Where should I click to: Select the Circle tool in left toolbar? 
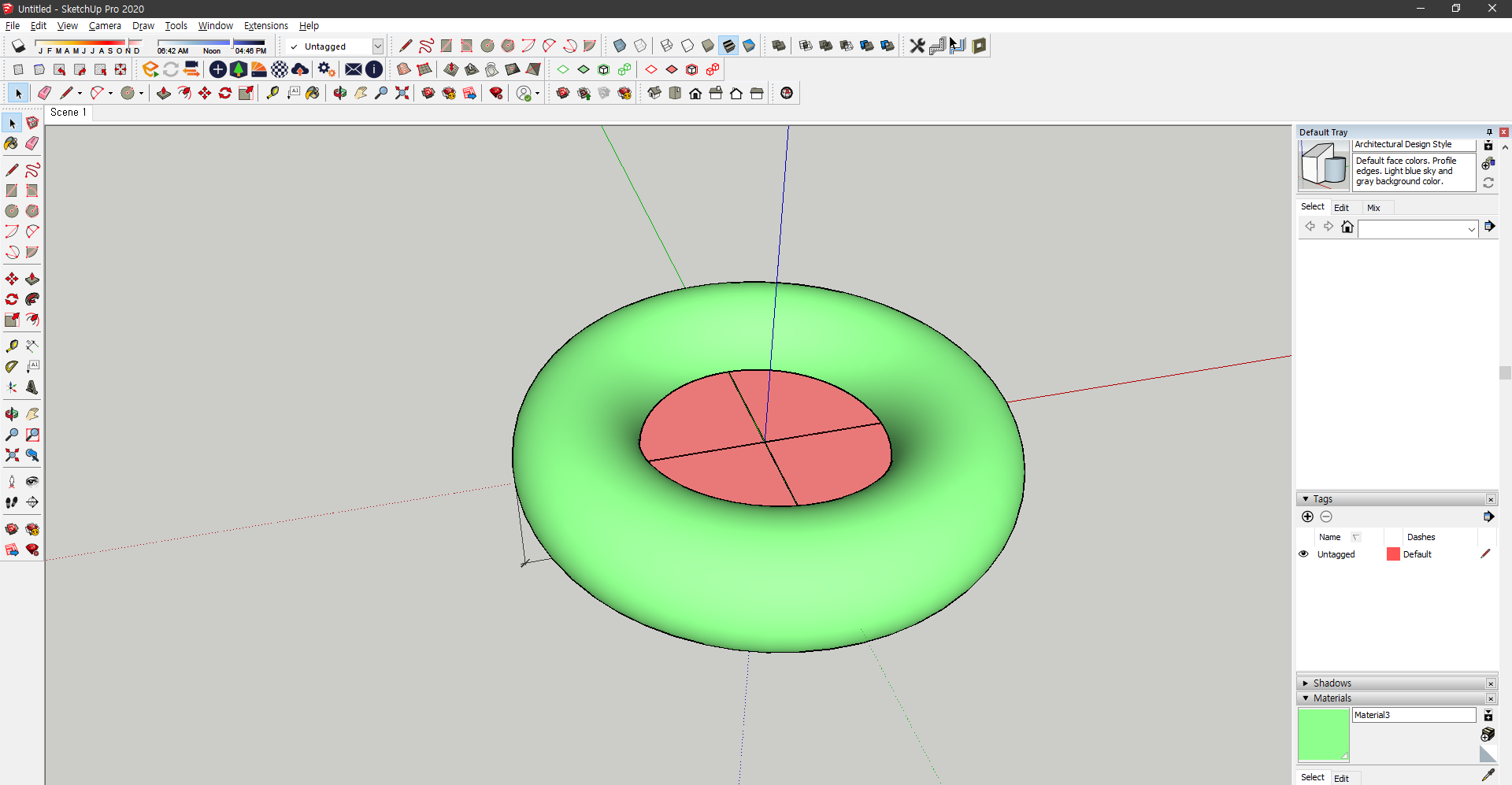tap(12, 211)
